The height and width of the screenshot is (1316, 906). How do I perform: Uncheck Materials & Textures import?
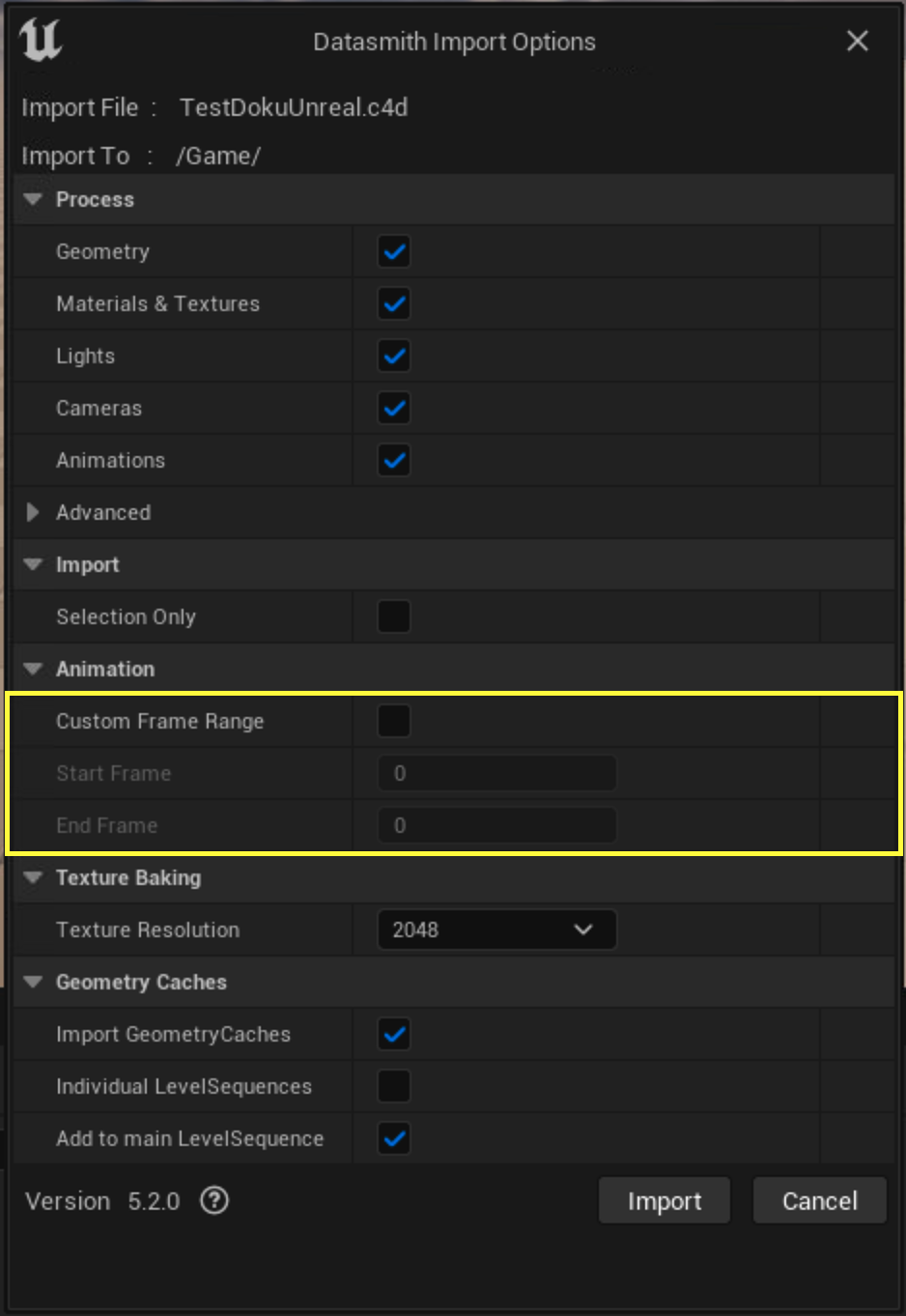tap(393, 303)
